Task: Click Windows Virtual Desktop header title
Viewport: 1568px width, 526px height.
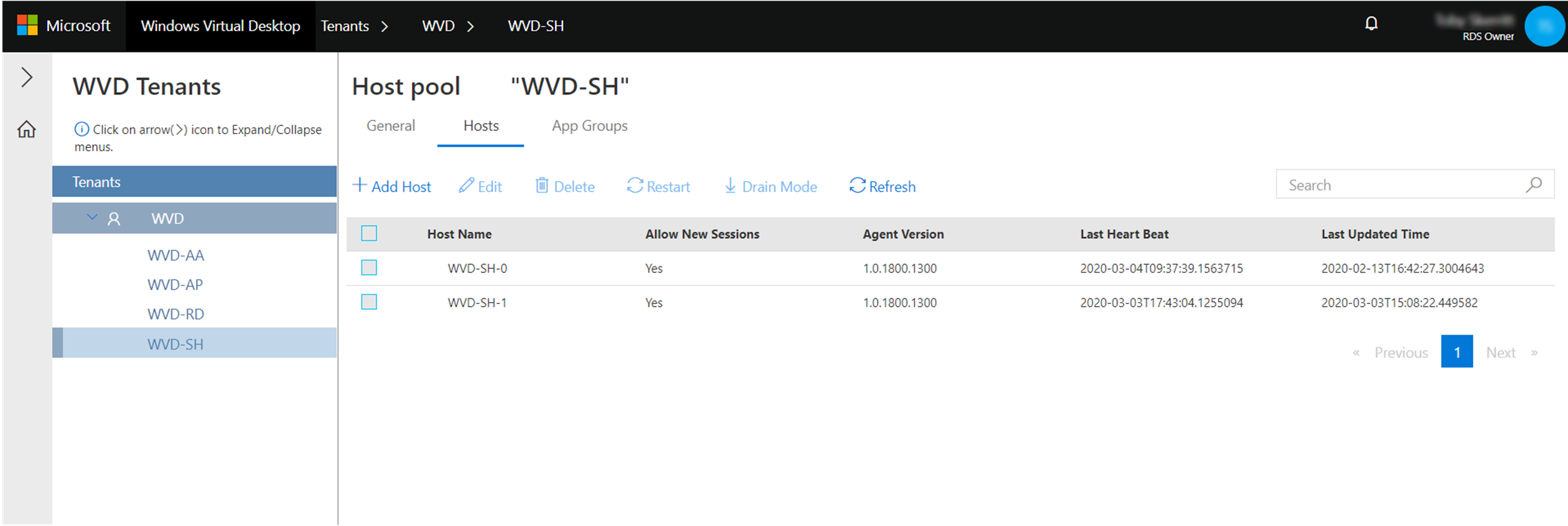Action: click(x=220, y=26)
